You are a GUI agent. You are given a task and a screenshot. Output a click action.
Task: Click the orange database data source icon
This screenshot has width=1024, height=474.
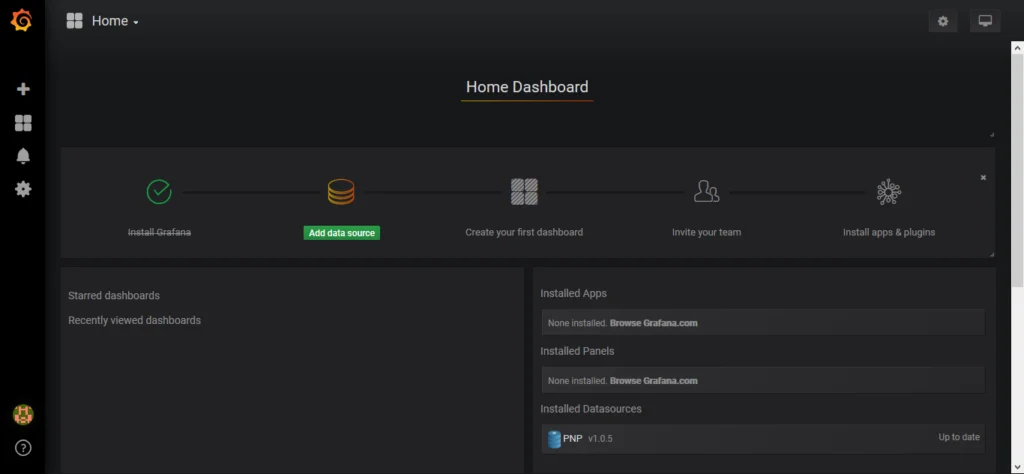341,192
